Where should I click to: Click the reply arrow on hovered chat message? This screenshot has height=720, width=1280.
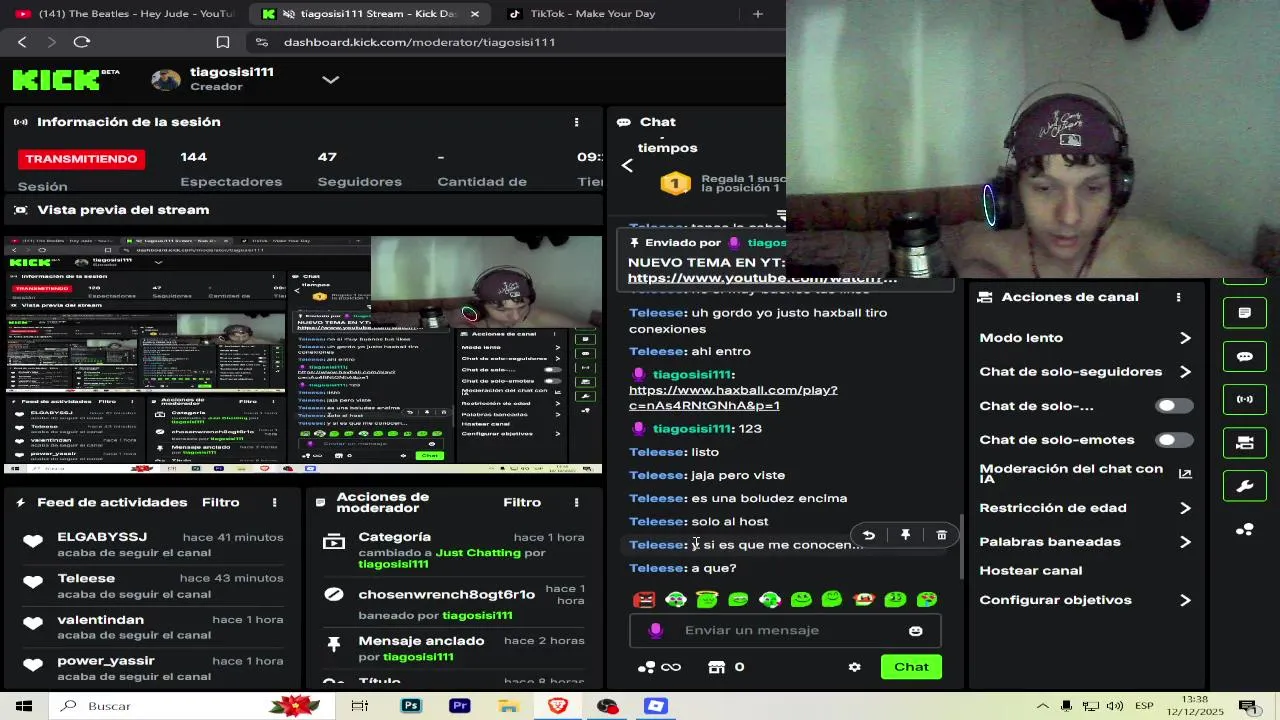[x=869, y=536]
